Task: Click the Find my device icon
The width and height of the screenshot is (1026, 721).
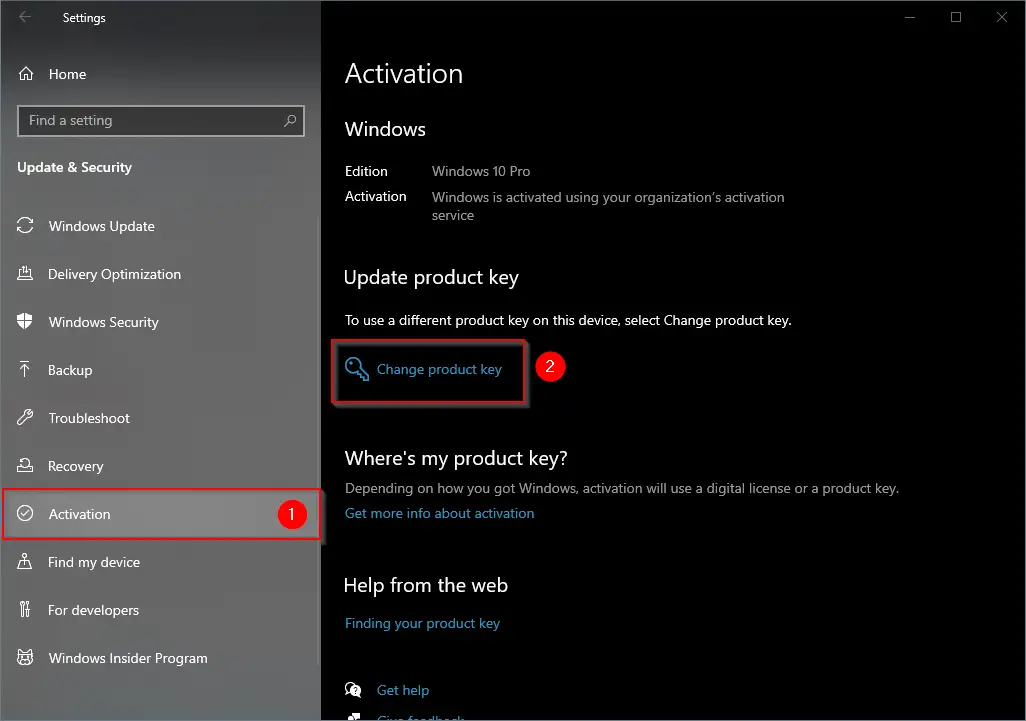Action: click(25, 561)
